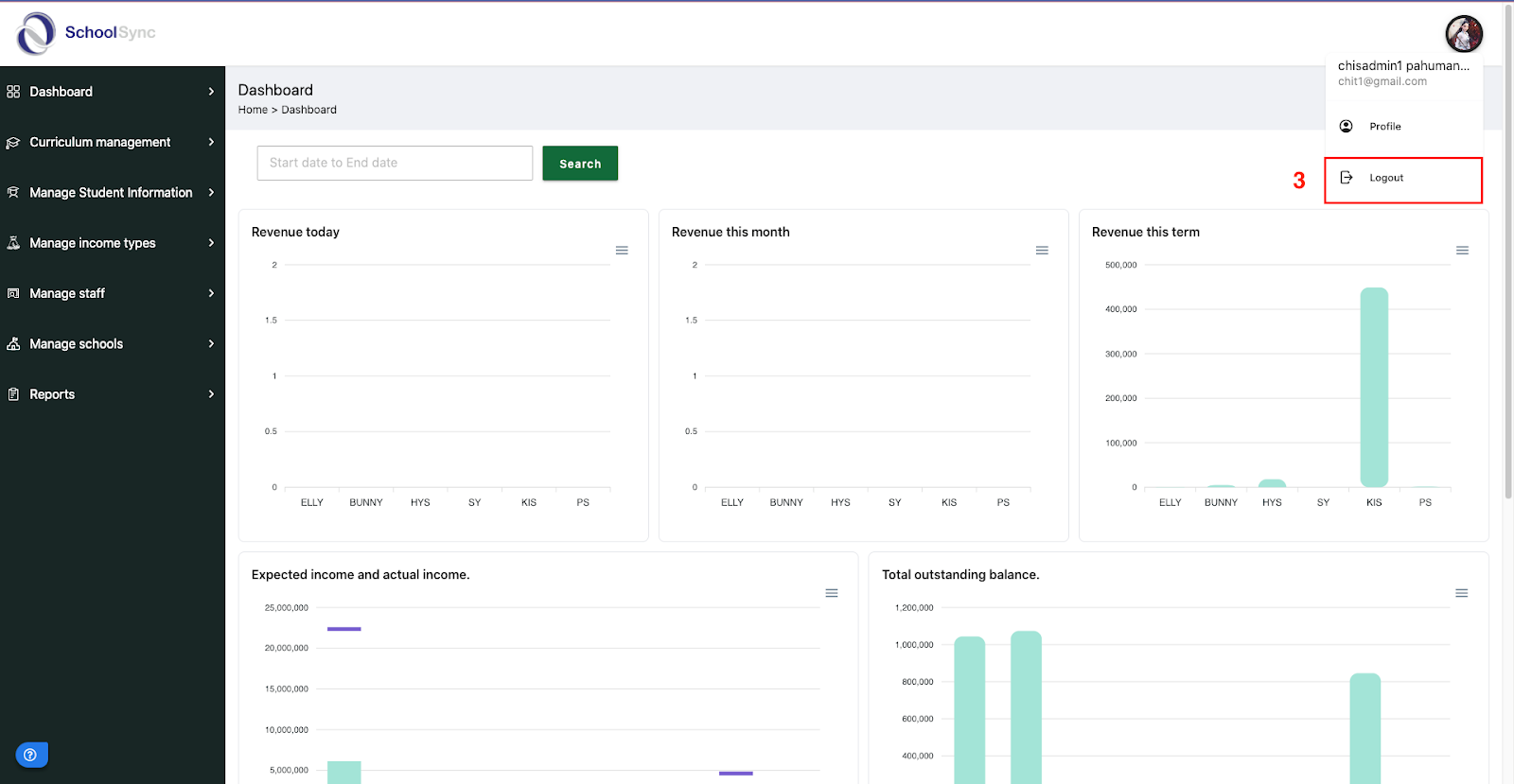Viewport: 1514px width, 784px height.
Task: Open the Revenue this term chart menu icon
Action: pos(1462,251)
